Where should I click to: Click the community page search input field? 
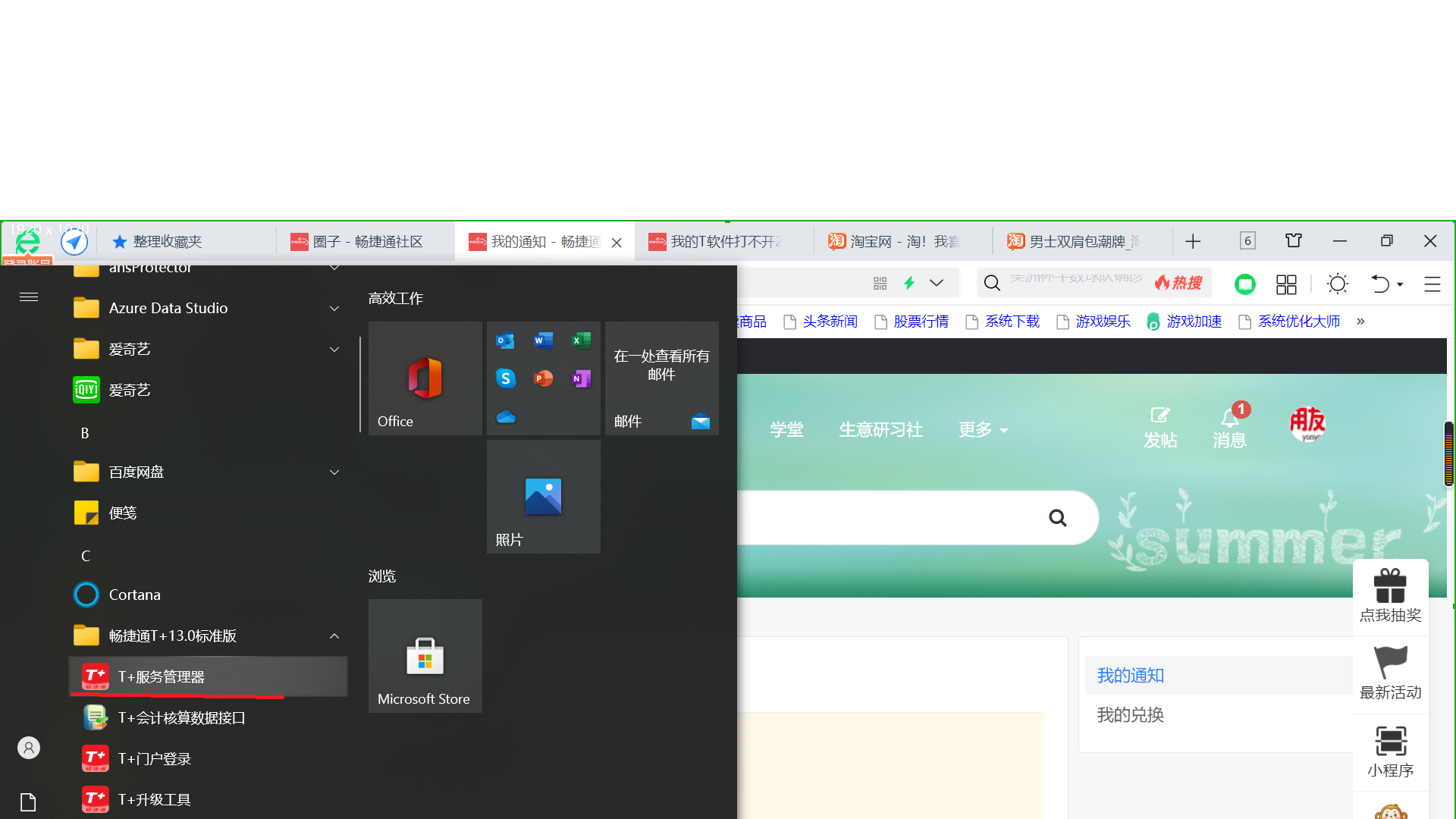pos(887,518)
